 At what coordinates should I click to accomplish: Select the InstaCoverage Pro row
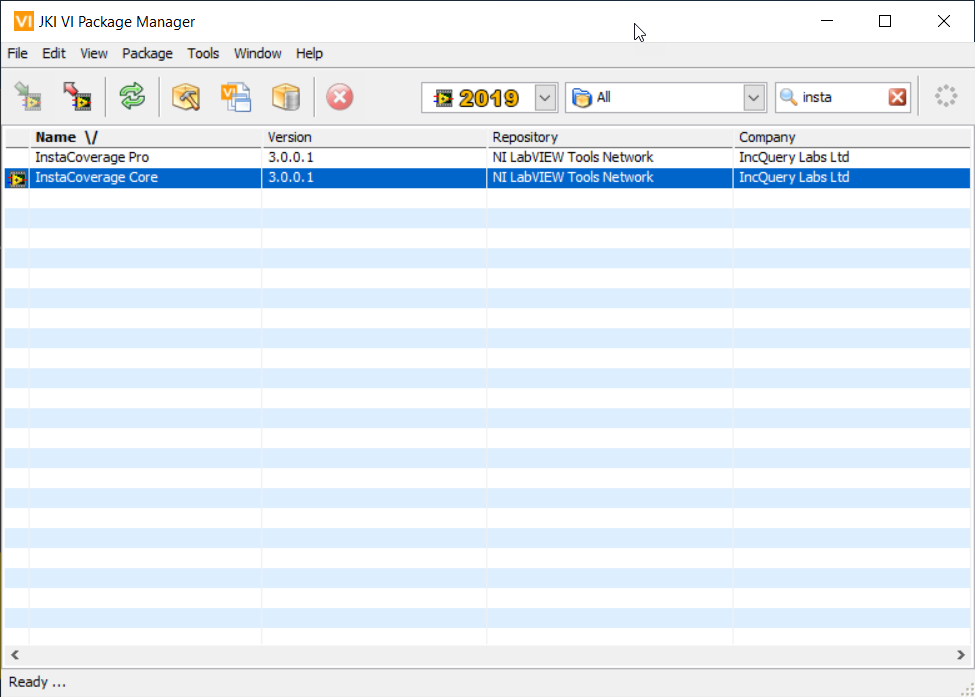tap(488, 157)
